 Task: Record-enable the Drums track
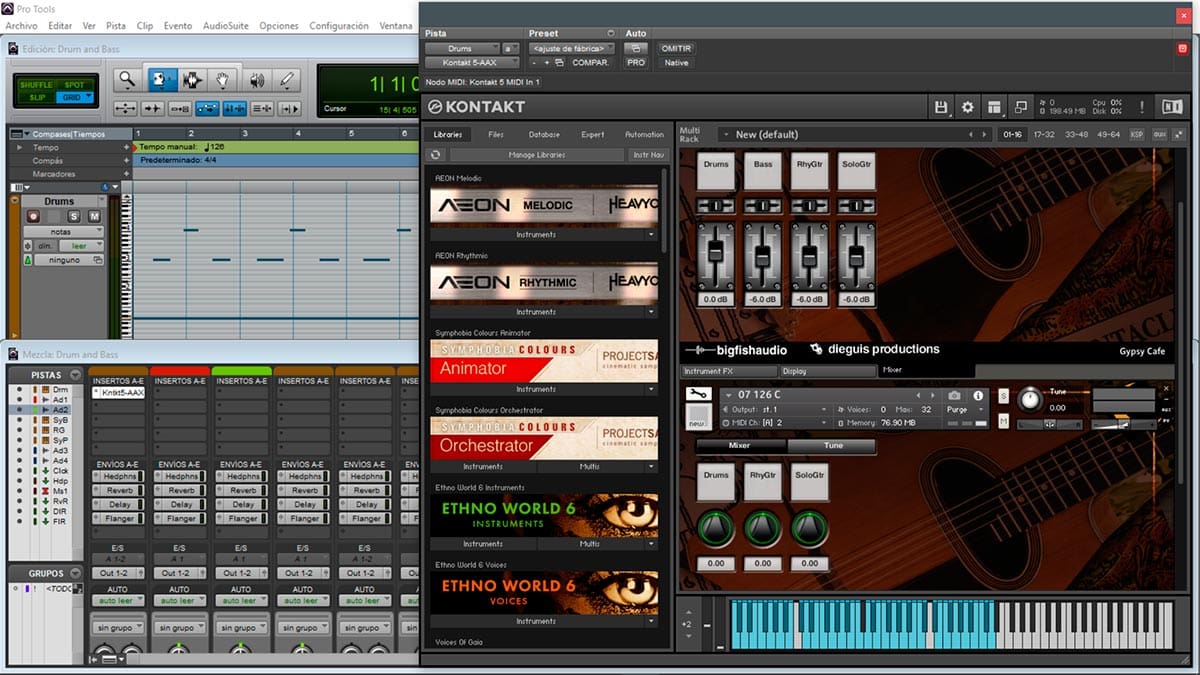(x=34, y=216)
